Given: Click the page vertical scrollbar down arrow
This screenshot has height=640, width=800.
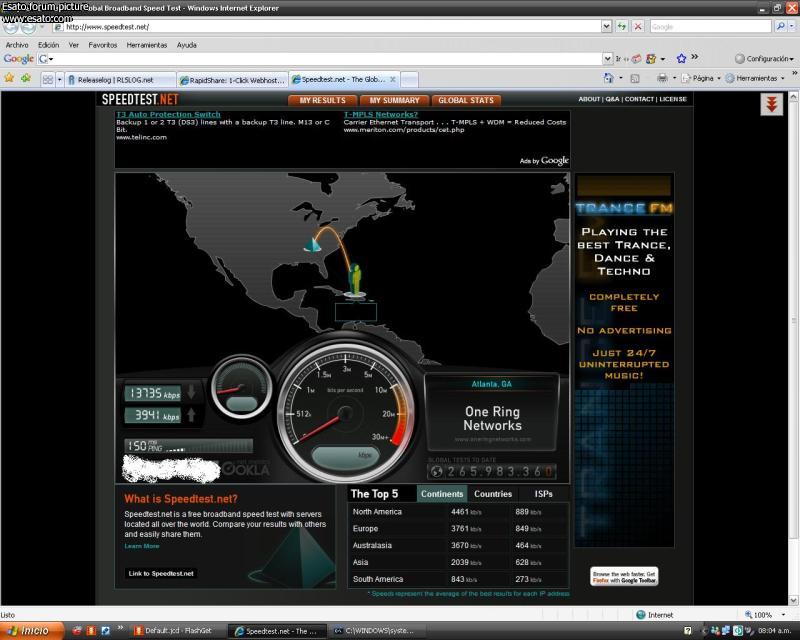Looking at the screenshot, I should coord(793,600).
